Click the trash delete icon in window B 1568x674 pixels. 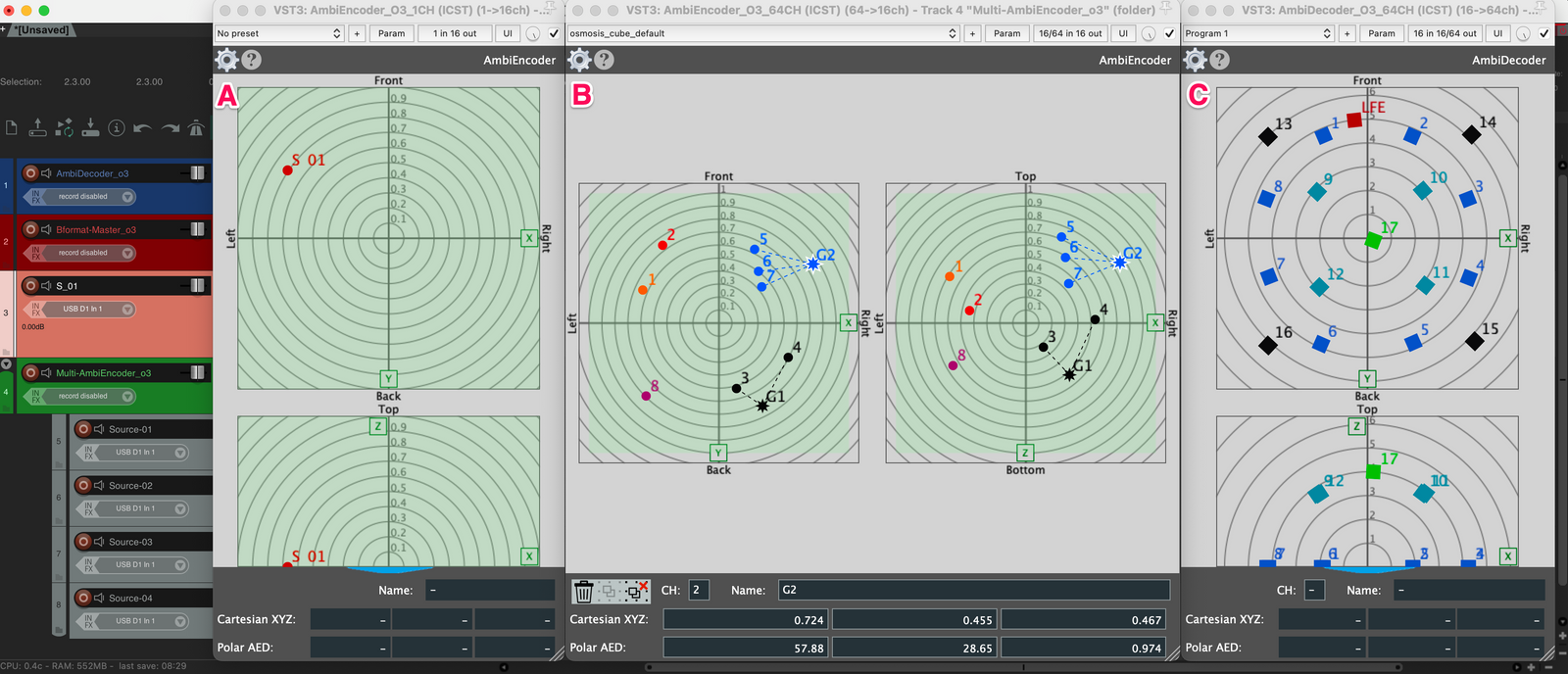pyautogui.click(x=584, y=591)
